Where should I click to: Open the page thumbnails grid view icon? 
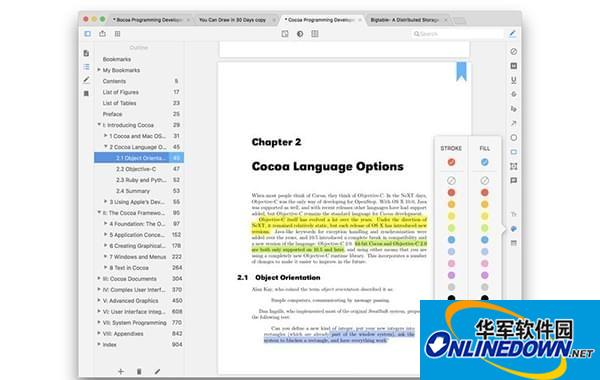(117, 34)
